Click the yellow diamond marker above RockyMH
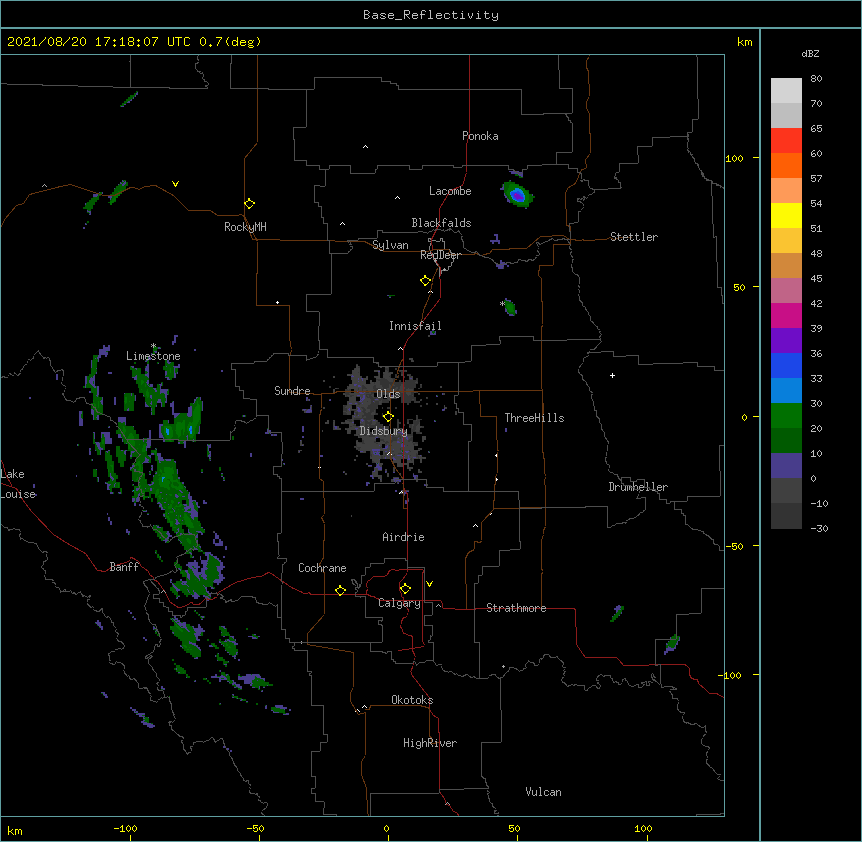862x842 pixels. coord(250,204)
